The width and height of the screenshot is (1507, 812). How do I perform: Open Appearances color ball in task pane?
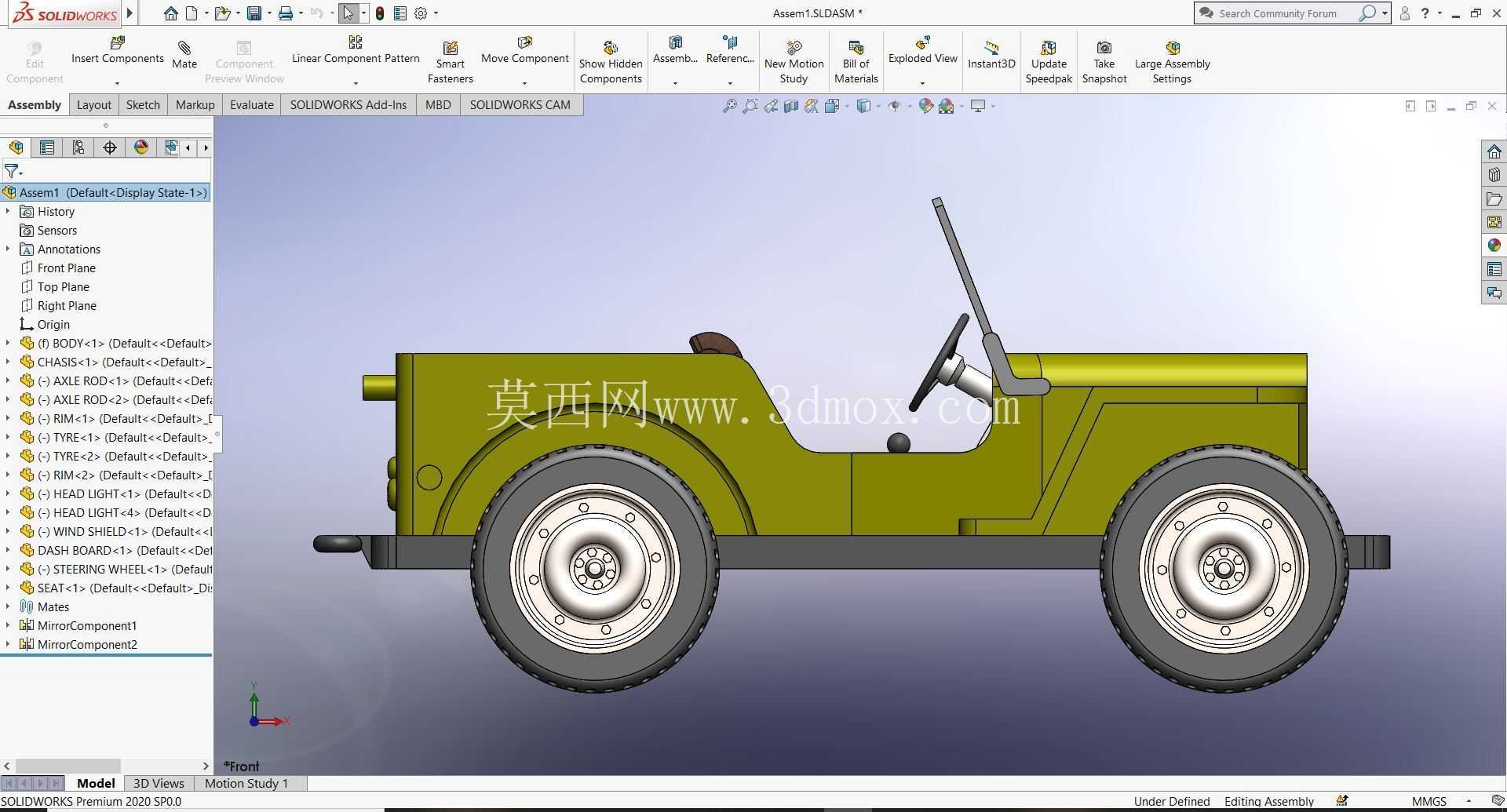pyautogui.click(x=1494, y=246)
